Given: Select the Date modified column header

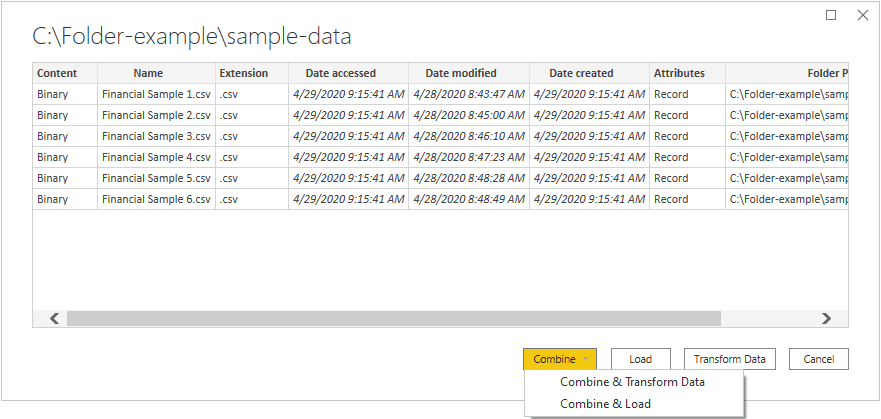Looking at the screenshot, I should [461, 73].
